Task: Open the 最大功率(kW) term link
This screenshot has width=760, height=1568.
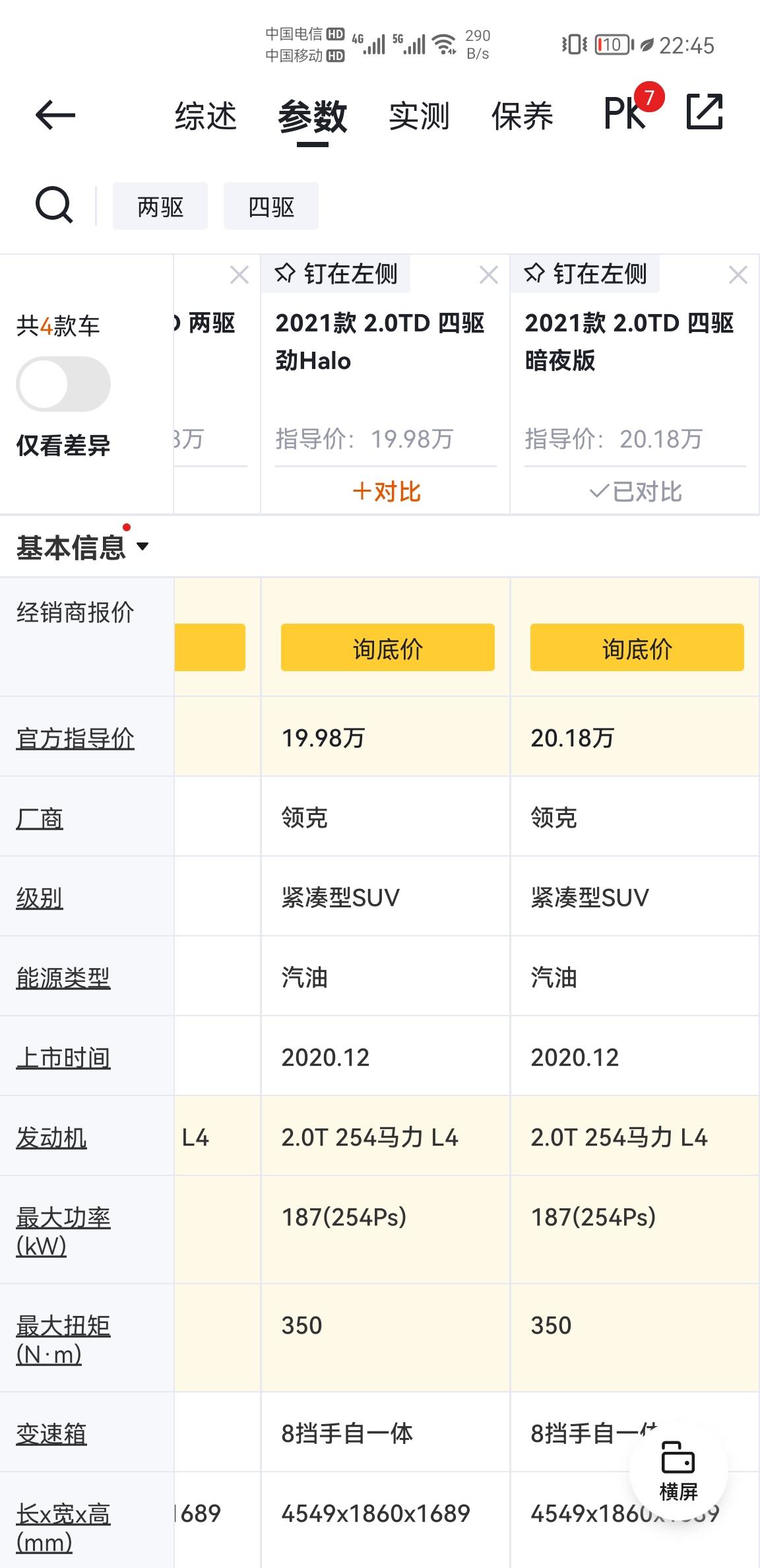Action: [63, 1231]
